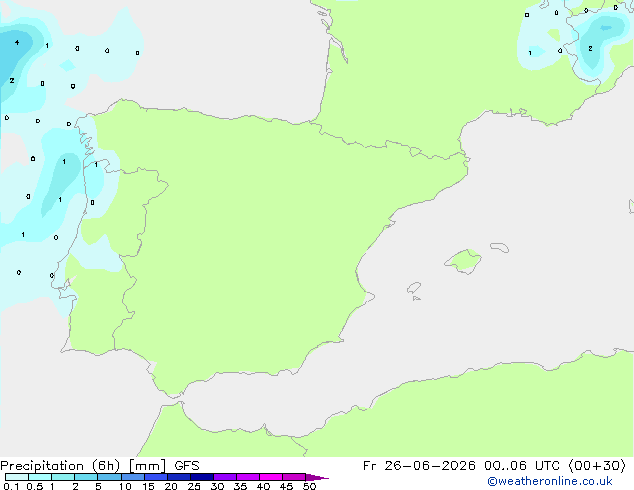Click Ibiza island outline on the map

414,288
